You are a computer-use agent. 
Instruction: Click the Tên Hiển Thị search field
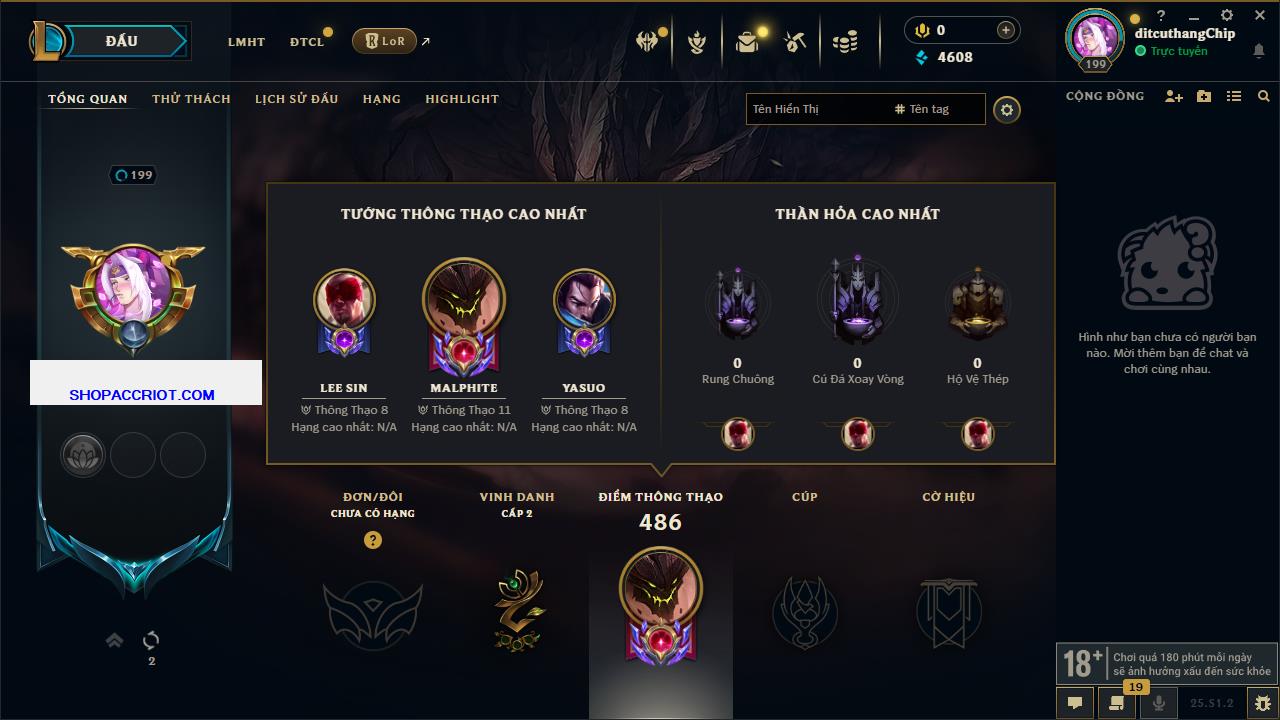click(x=817, y=109)
